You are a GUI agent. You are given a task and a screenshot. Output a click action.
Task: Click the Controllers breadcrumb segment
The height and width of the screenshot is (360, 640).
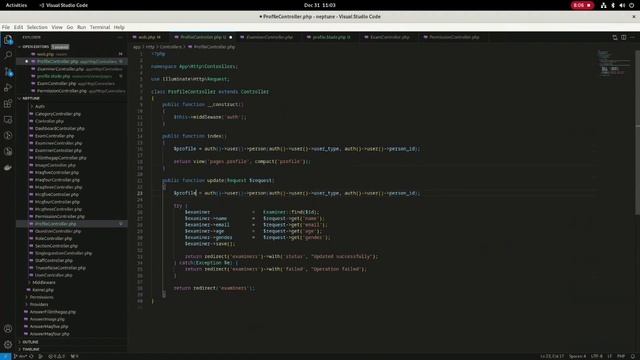tap(171, 47)
